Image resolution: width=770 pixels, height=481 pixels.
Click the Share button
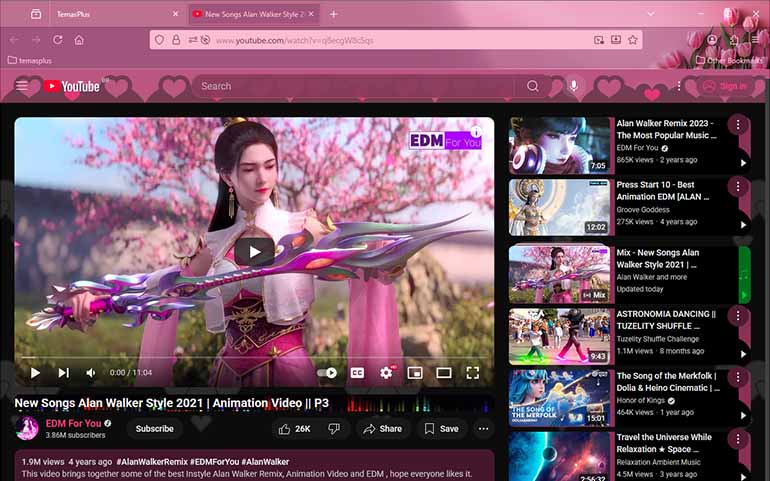point(382,429)
